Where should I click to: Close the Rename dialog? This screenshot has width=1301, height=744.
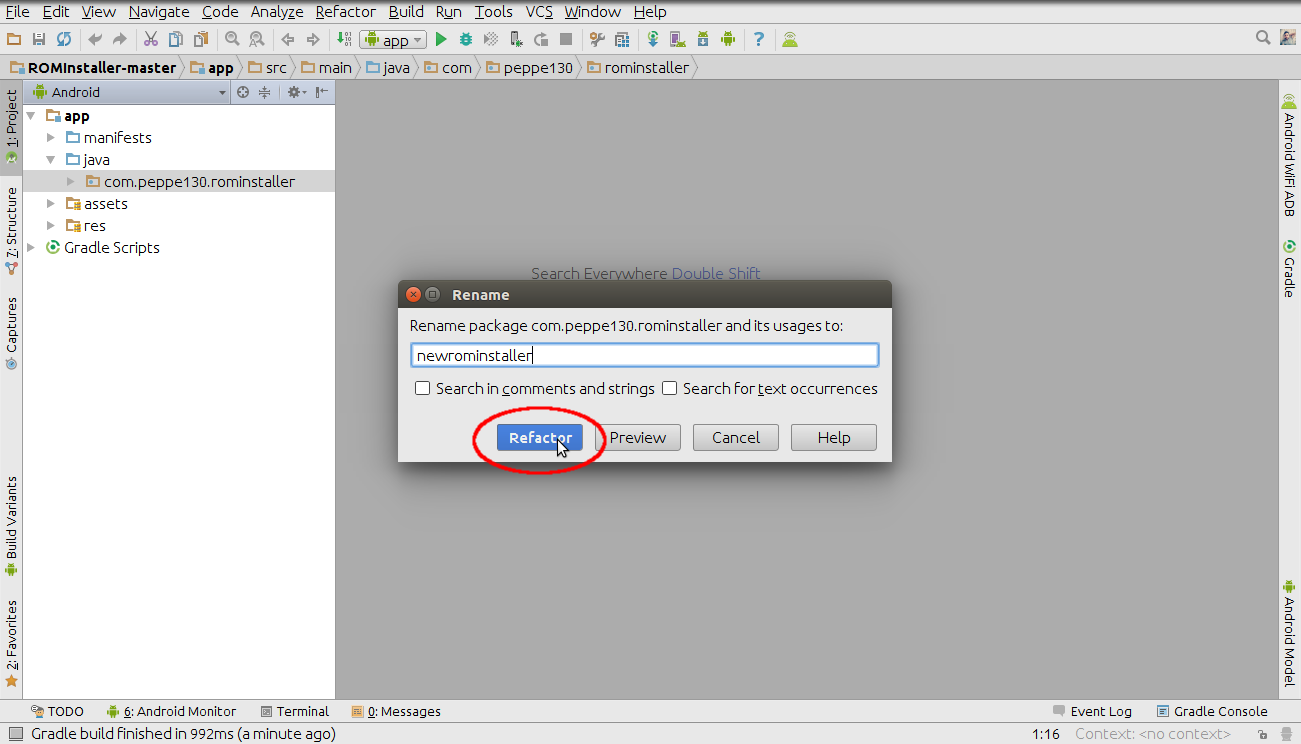coord(413,294)
